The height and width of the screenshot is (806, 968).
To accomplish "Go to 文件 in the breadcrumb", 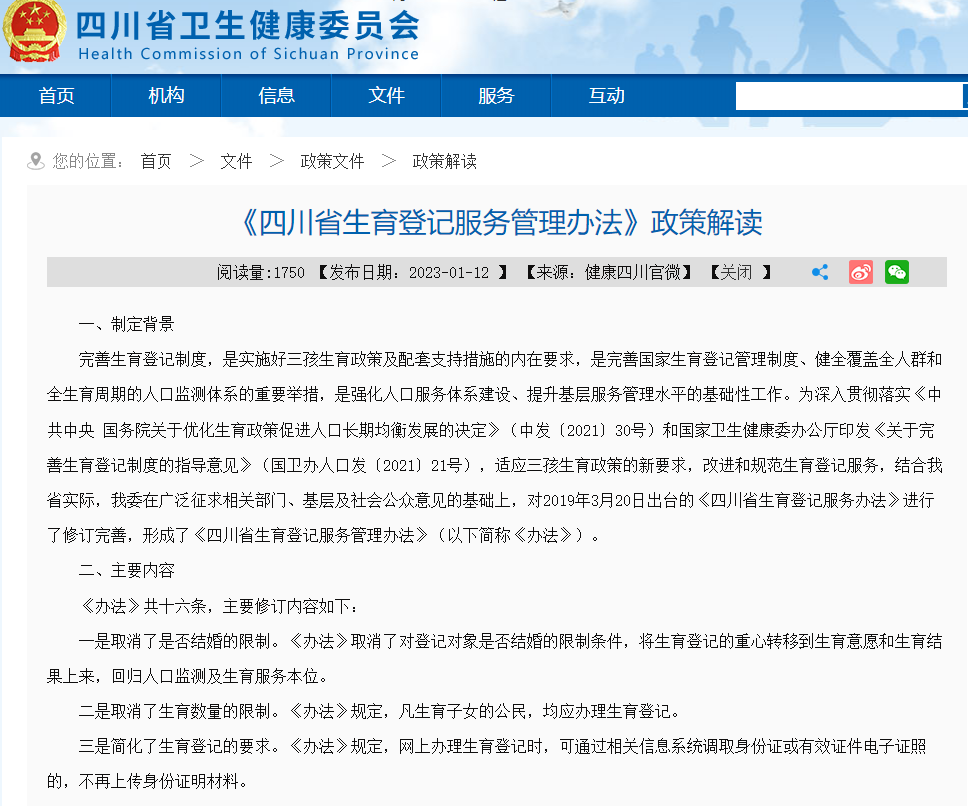I will (236, 162).
